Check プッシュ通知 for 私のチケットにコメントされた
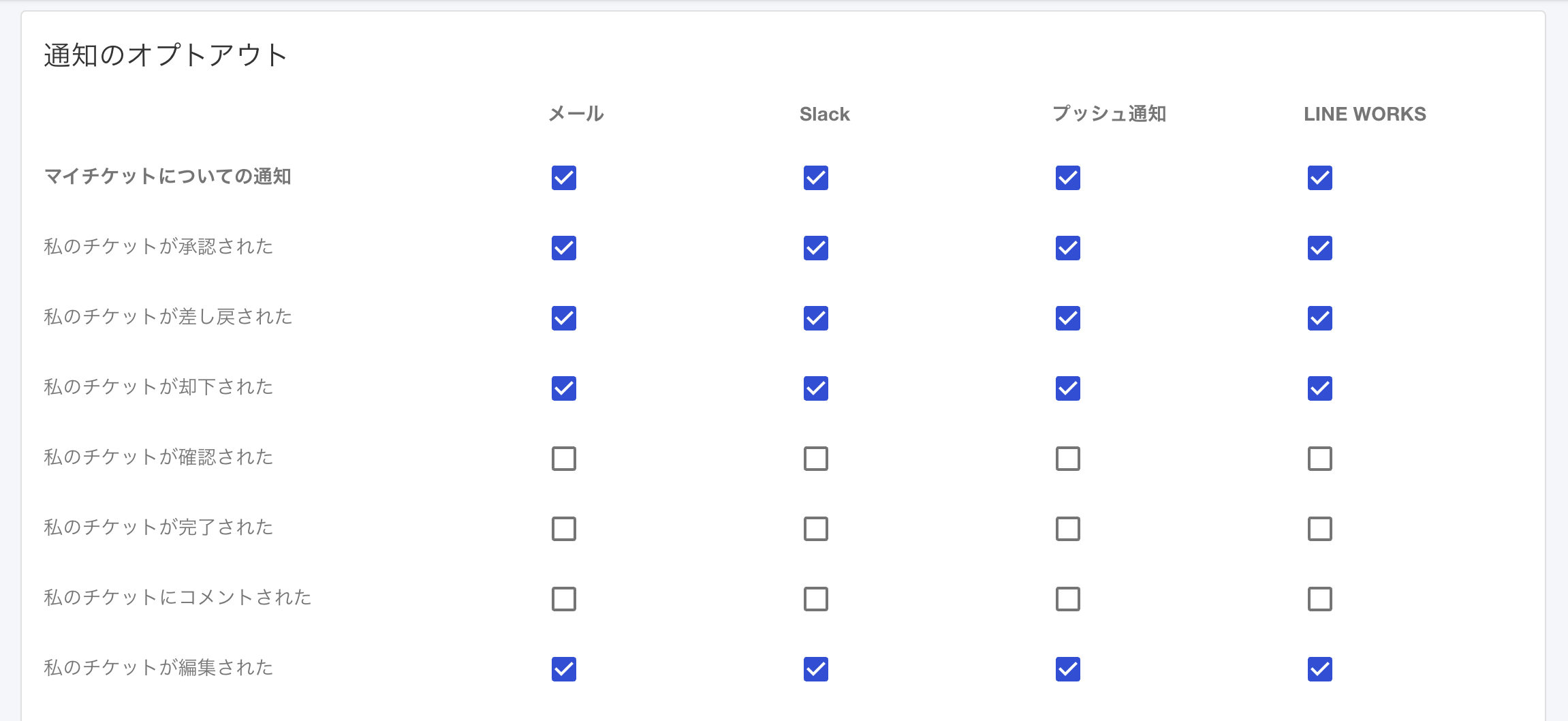Screen dimensions: 1568x721 pyautogui.click(x=1068, y=599)
